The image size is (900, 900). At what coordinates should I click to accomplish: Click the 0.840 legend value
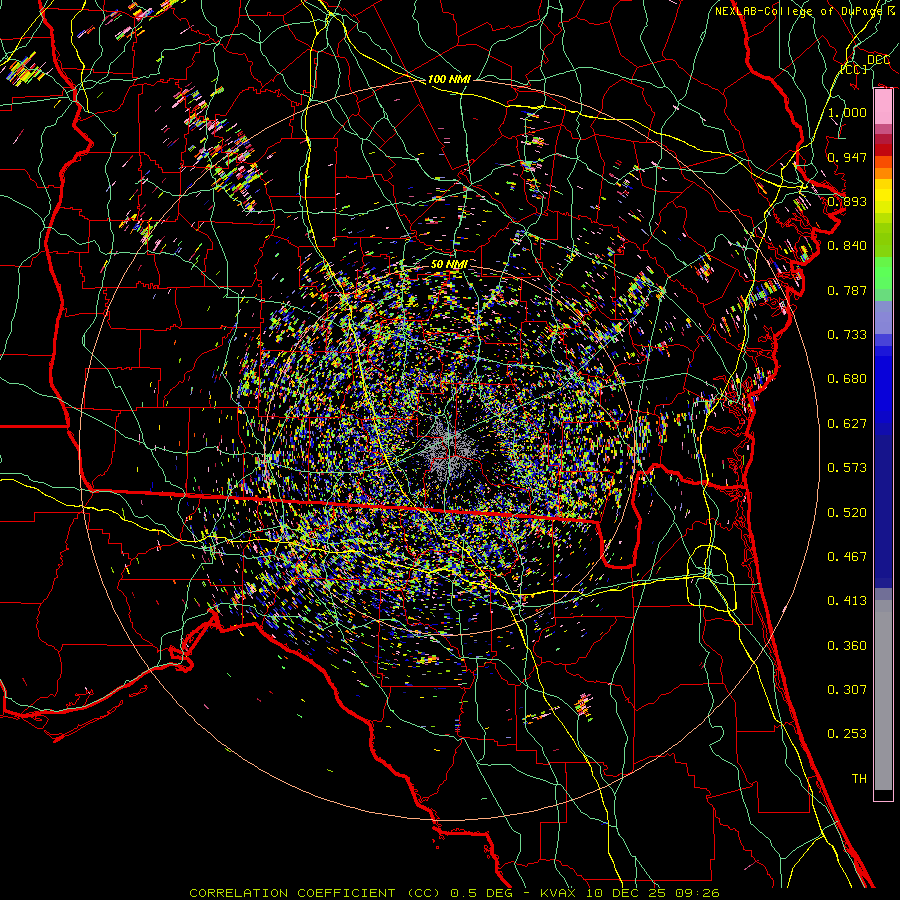(847, 246)
